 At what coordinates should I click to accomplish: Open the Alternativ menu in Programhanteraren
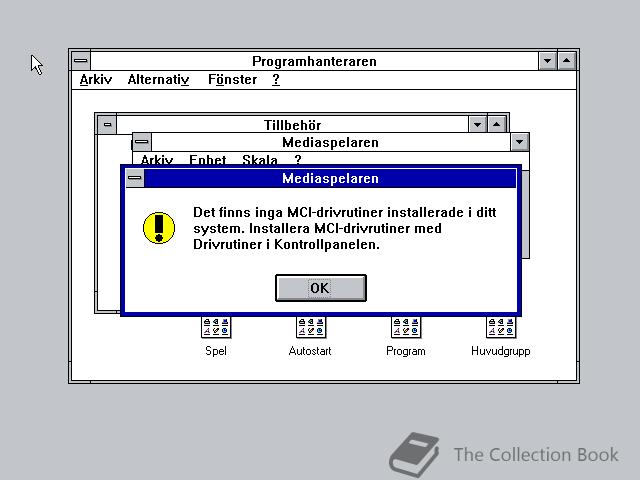[x=158, y=79]
